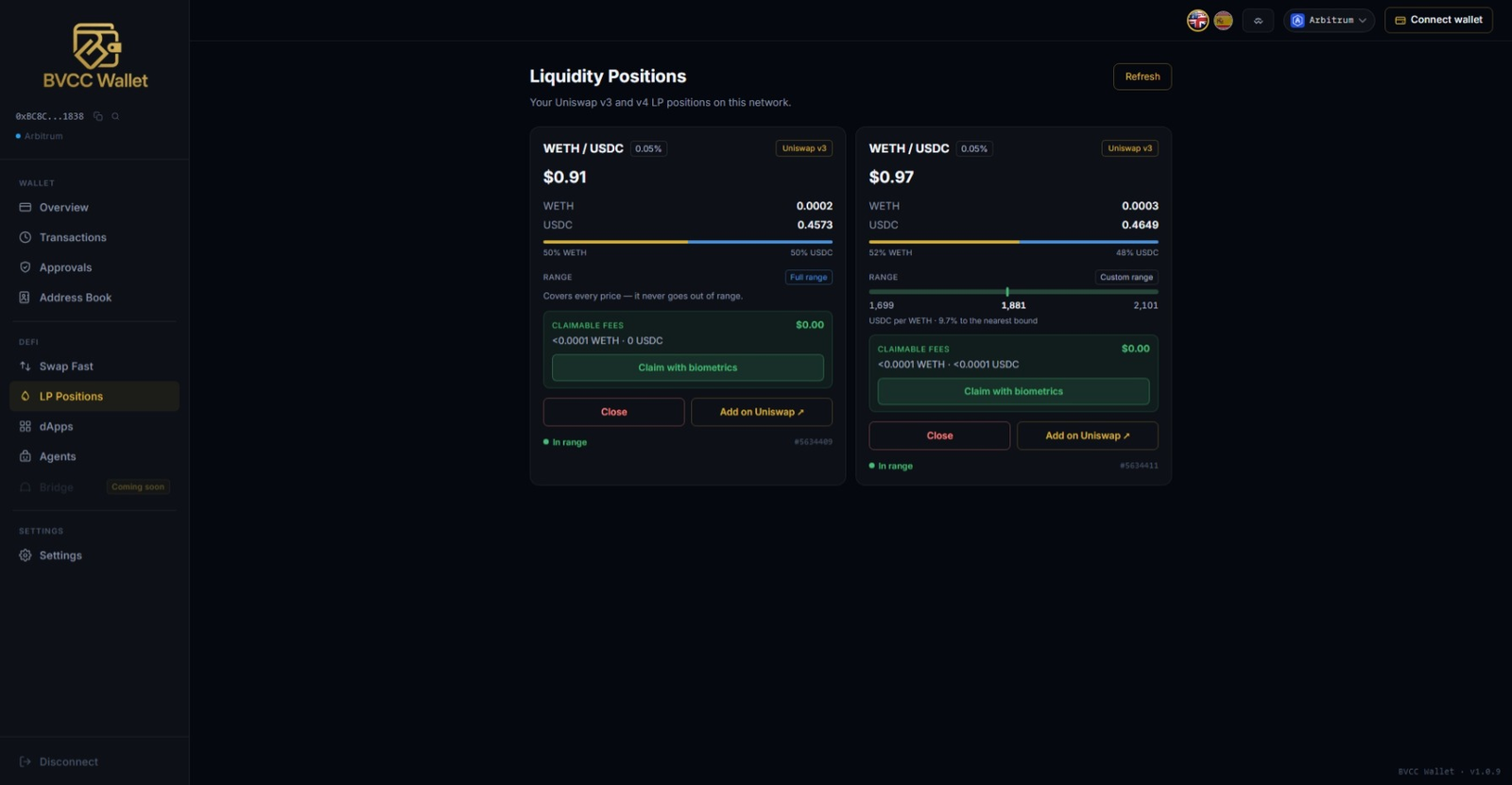Click USDC amount 0.4573
This screenshot has height=785, width=1512.
coord(815,225)
